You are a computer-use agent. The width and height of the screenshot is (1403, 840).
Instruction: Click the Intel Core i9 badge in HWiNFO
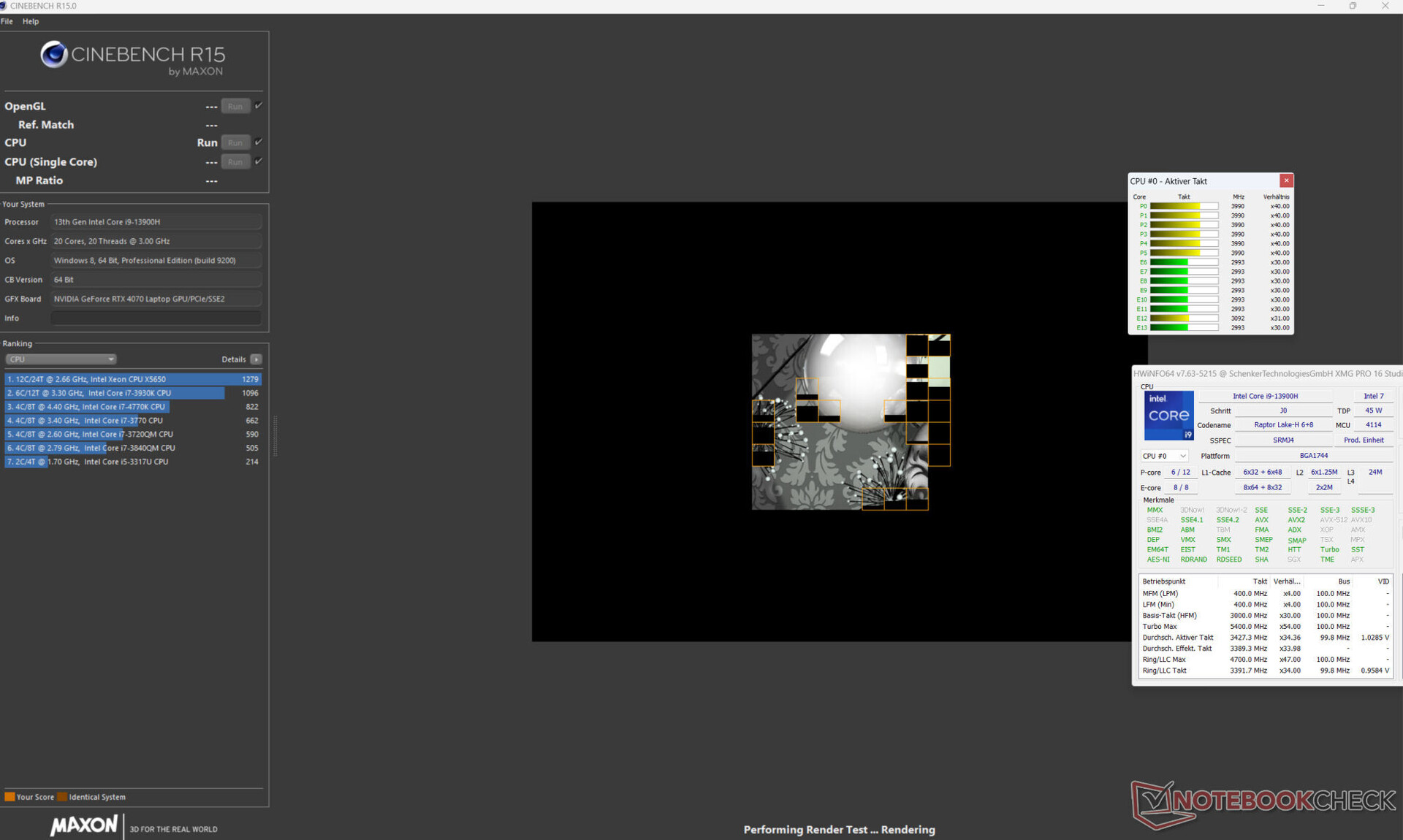coord(1168,415)
